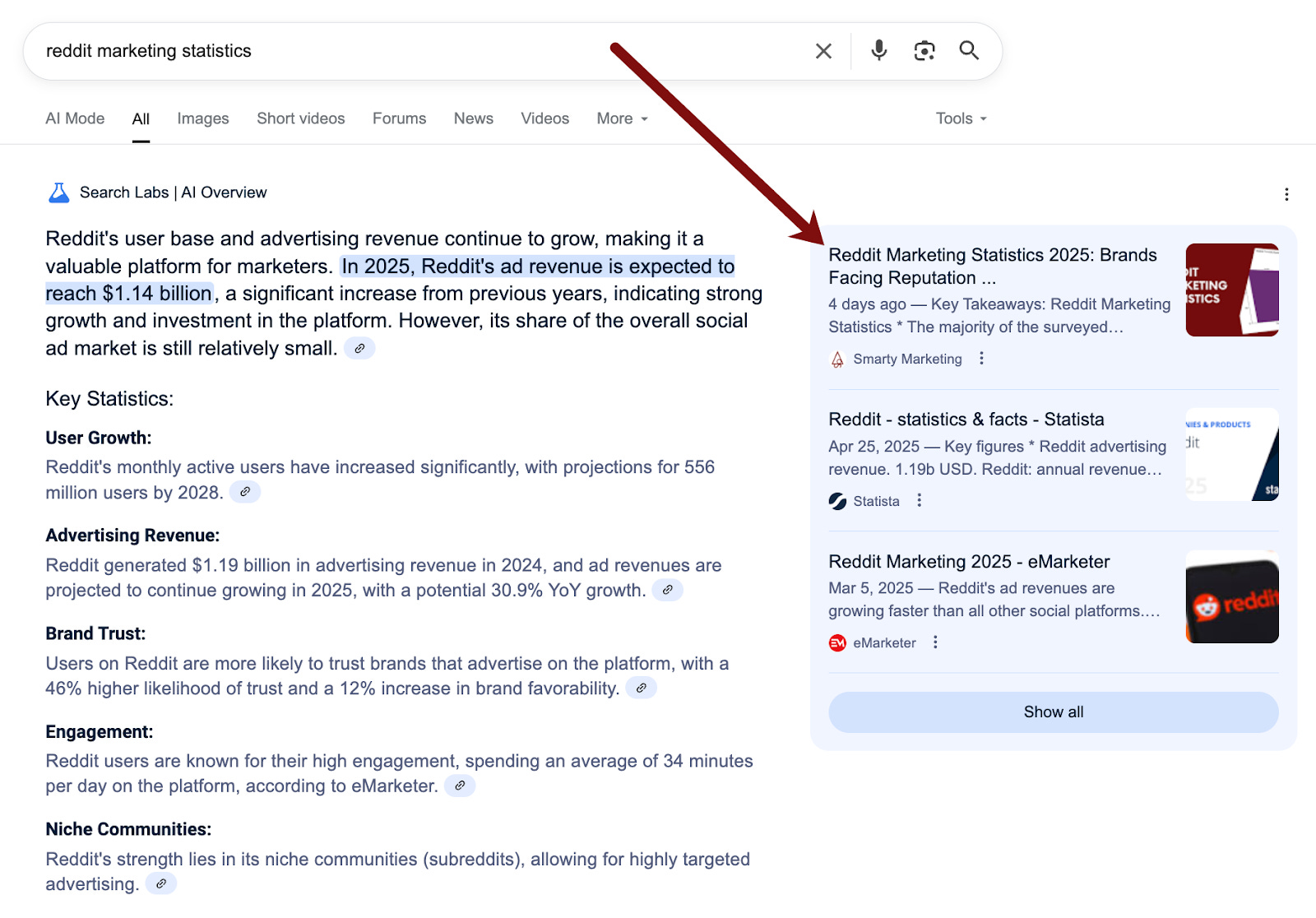This screenshot has width=1316, height=918.
Task: Click the '4 days ago — Key Takeaways' snippet
Action: point(999,316)
